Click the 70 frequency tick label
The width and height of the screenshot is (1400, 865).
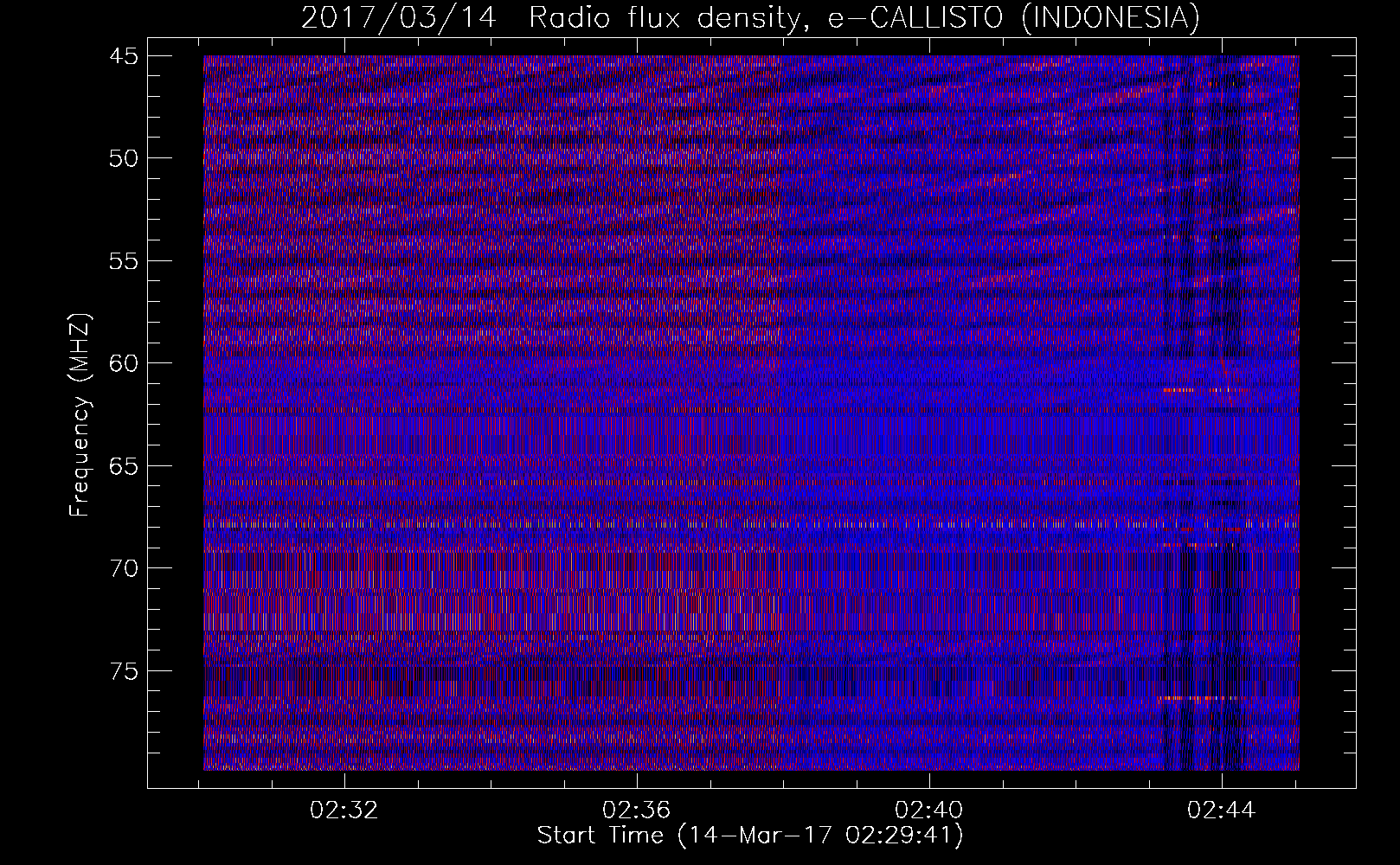(x=123, y=568)
